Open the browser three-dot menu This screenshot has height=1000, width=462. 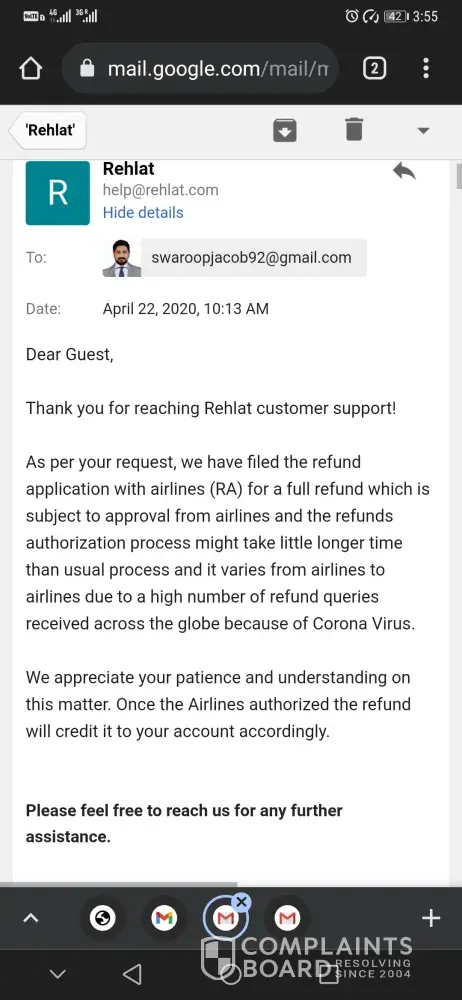pos(426,68)
